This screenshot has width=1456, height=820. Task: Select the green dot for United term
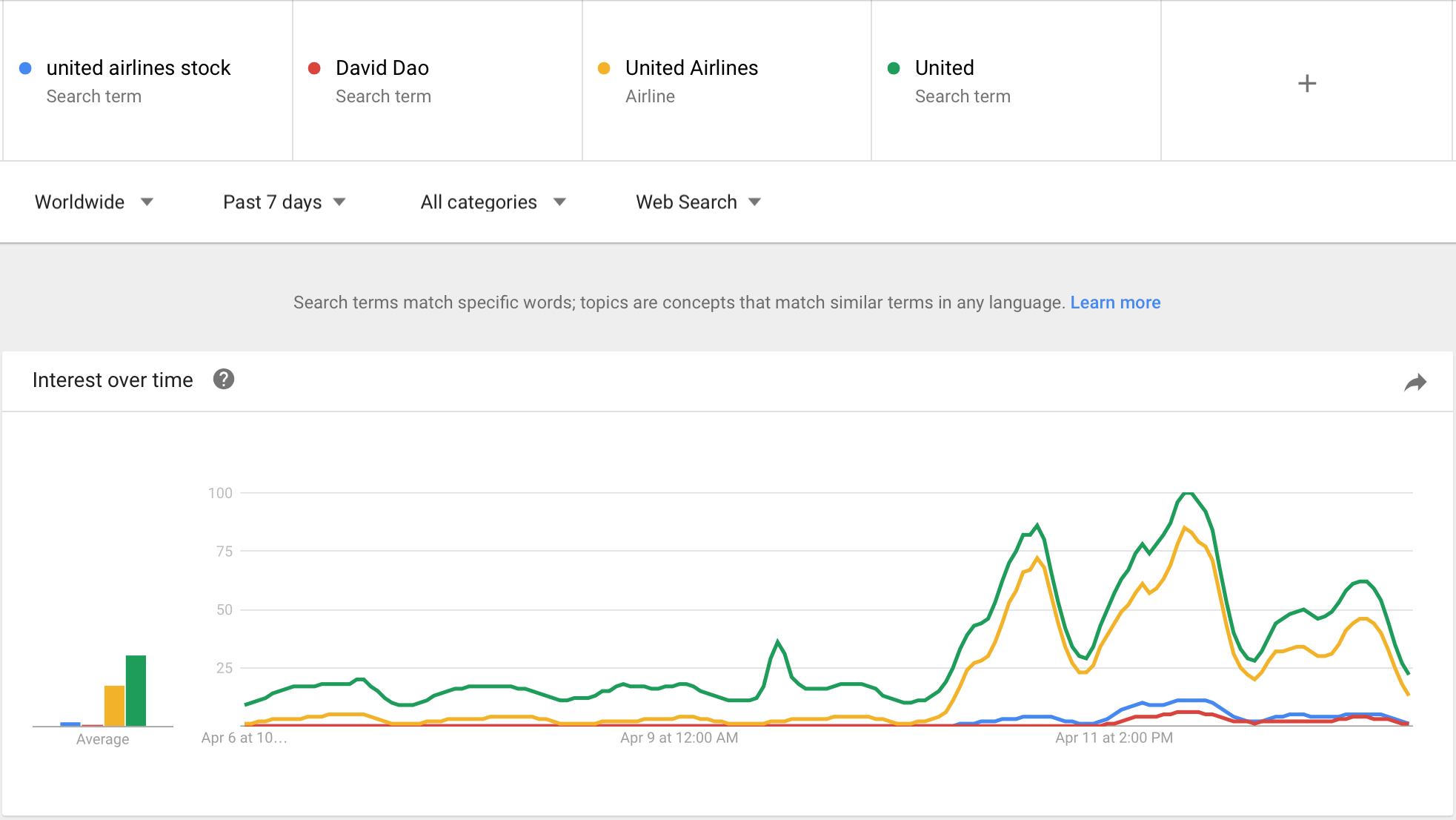point(894,68)
